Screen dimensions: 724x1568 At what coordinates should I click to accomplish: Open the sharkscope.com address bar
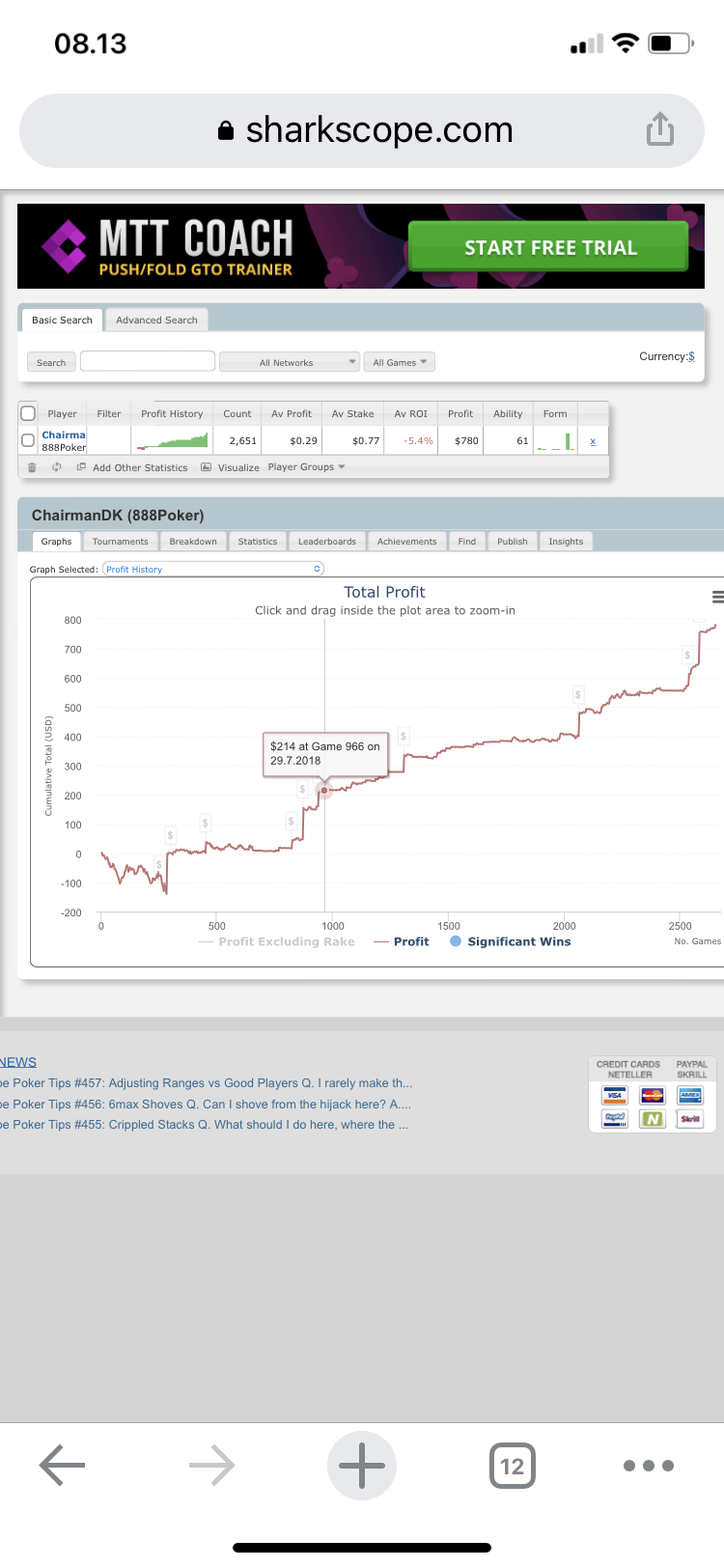pyautogui.click(x=362, y=130)
